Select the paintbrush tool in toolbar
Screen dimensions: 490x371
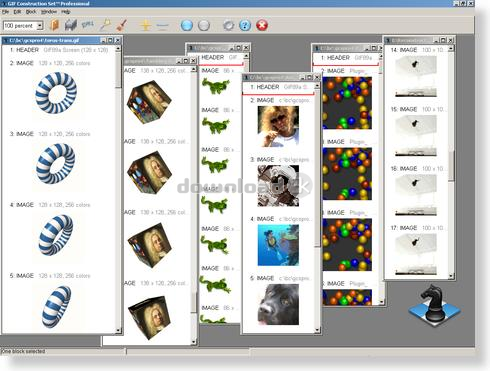122,25
